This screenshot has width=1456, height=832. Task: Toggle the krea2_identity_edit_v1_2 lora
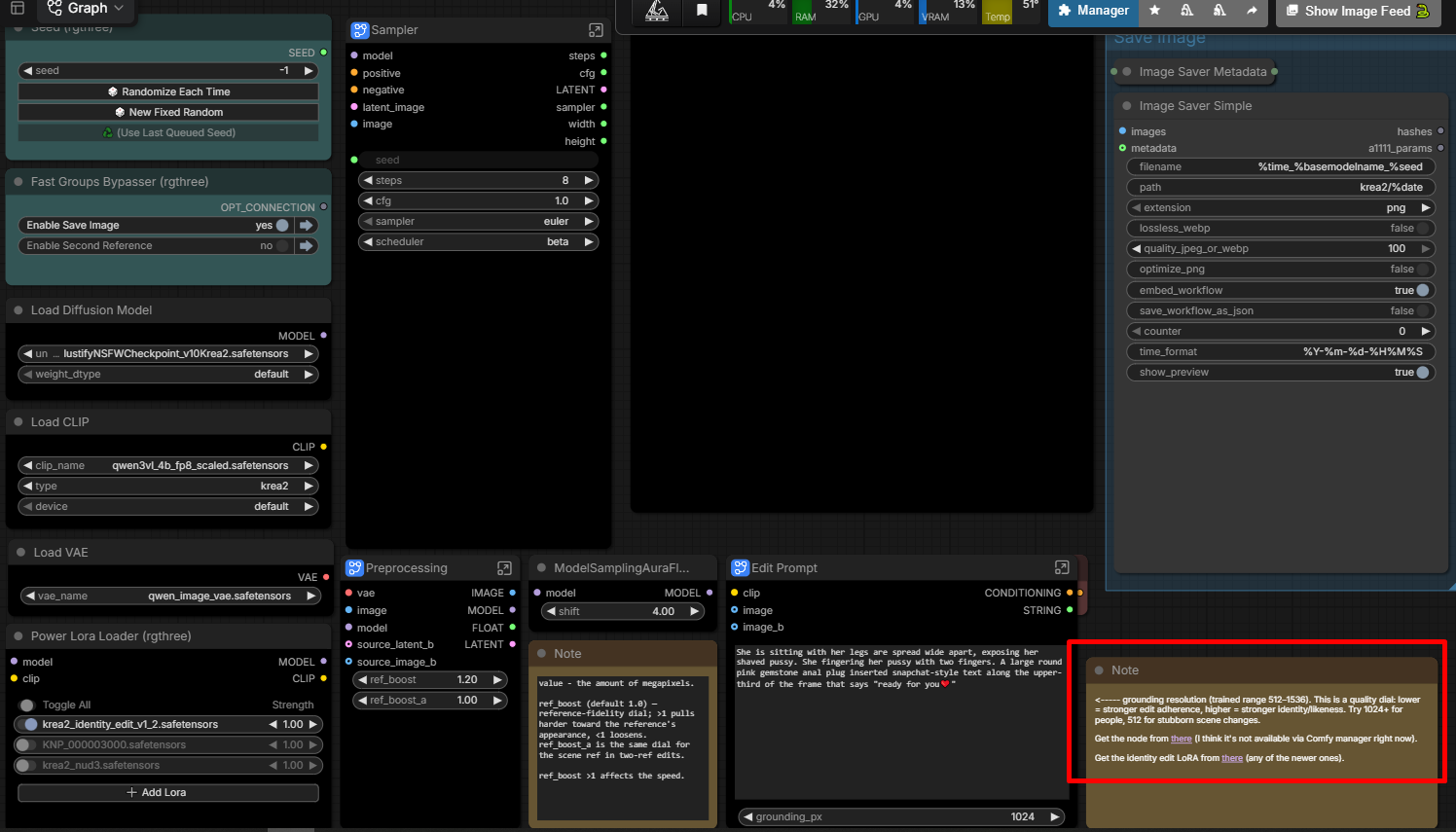coord(30,725)
